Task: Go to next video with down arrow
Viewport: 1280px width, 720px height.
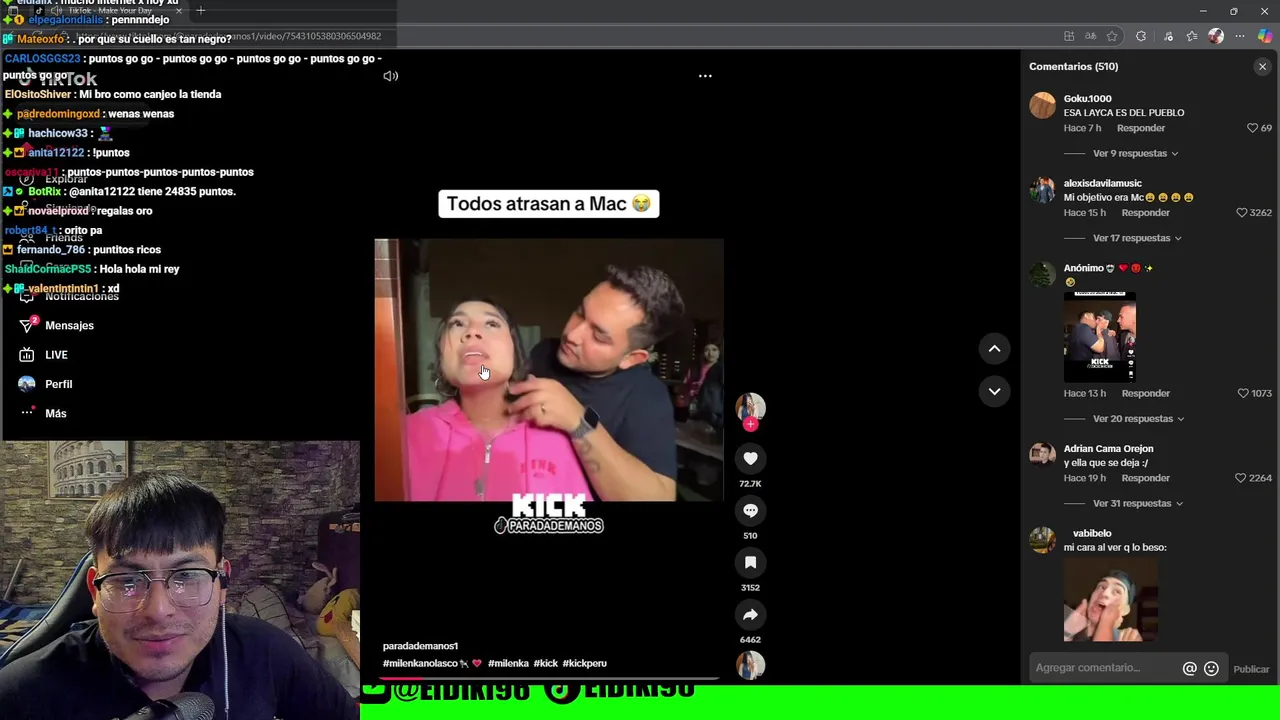Action: pyautogui.click(x=994, y=391)
